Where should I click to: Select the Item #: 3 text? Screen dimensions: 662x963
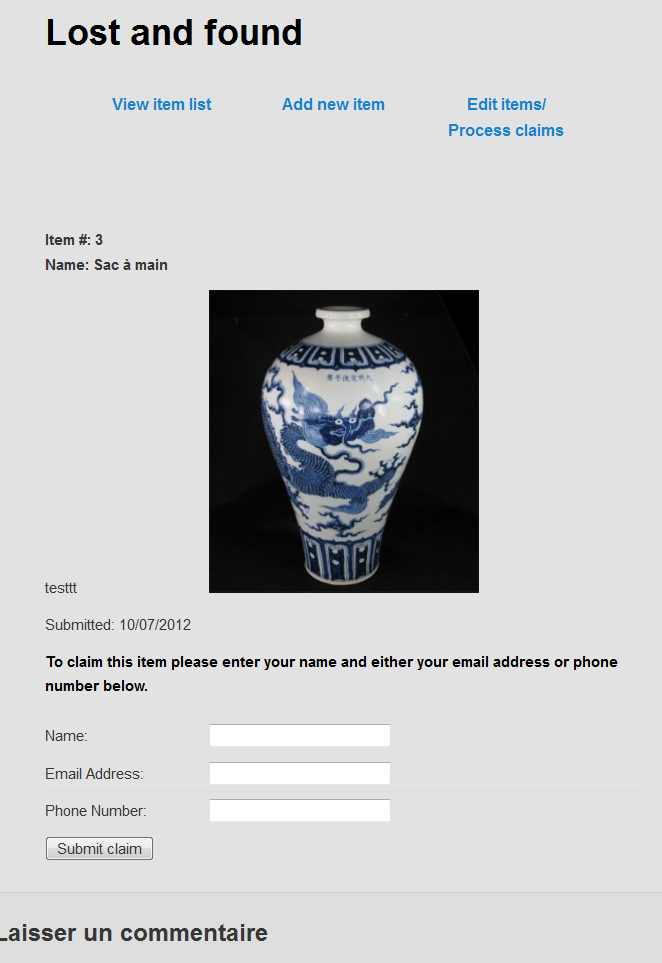[x=74, y=240]
